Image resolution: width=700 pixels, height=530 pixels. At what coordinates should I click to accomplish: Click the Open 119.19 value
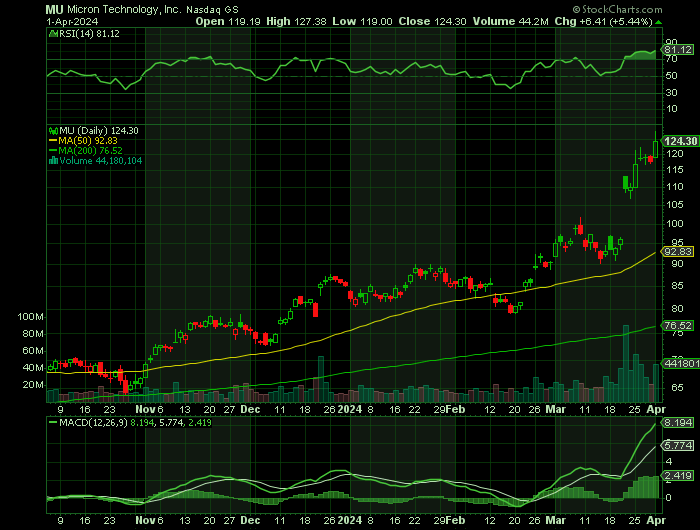point(228,21)
